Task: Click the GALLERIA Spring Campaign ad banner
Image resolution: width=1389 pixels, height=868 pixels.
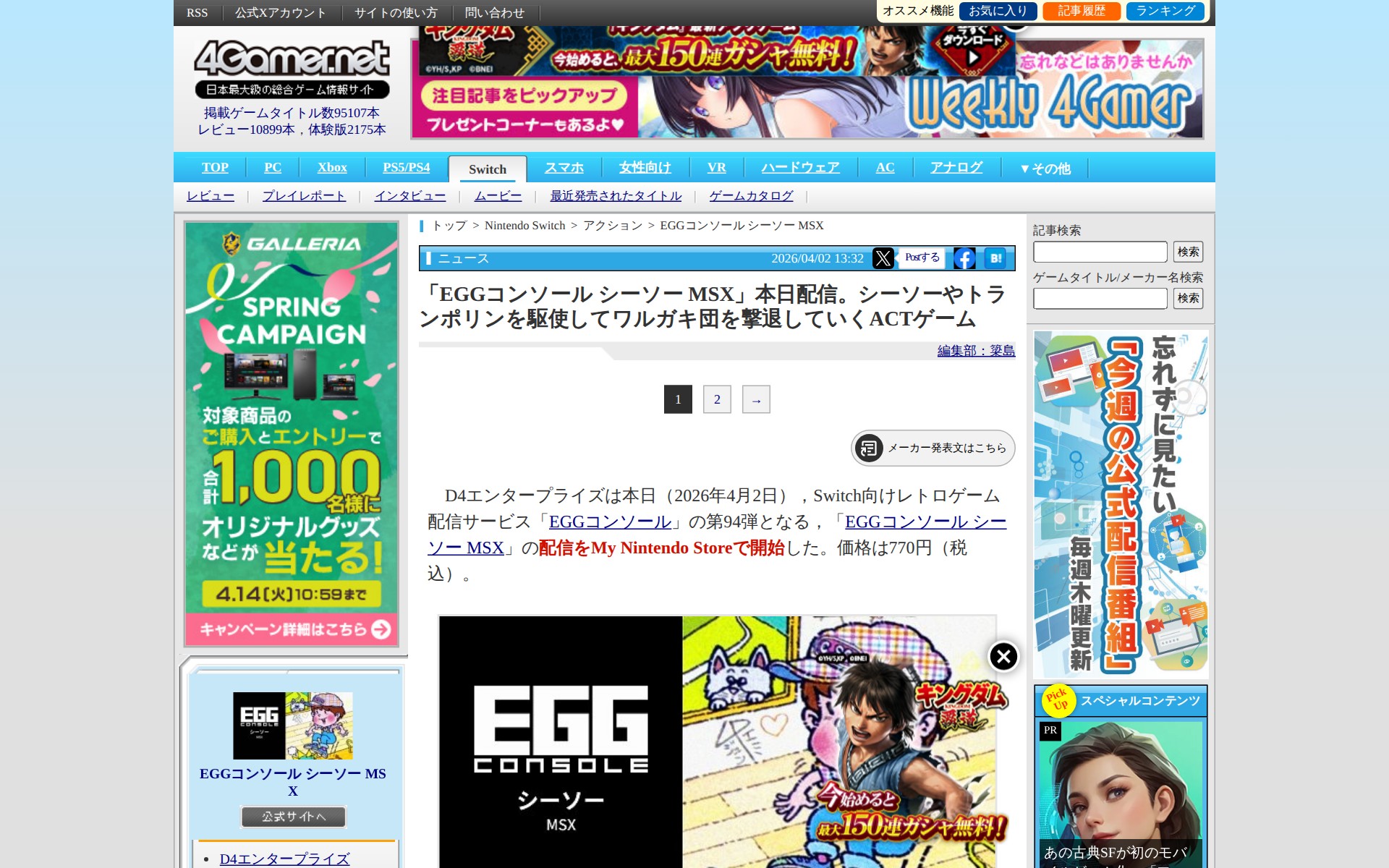Action: 292,433
